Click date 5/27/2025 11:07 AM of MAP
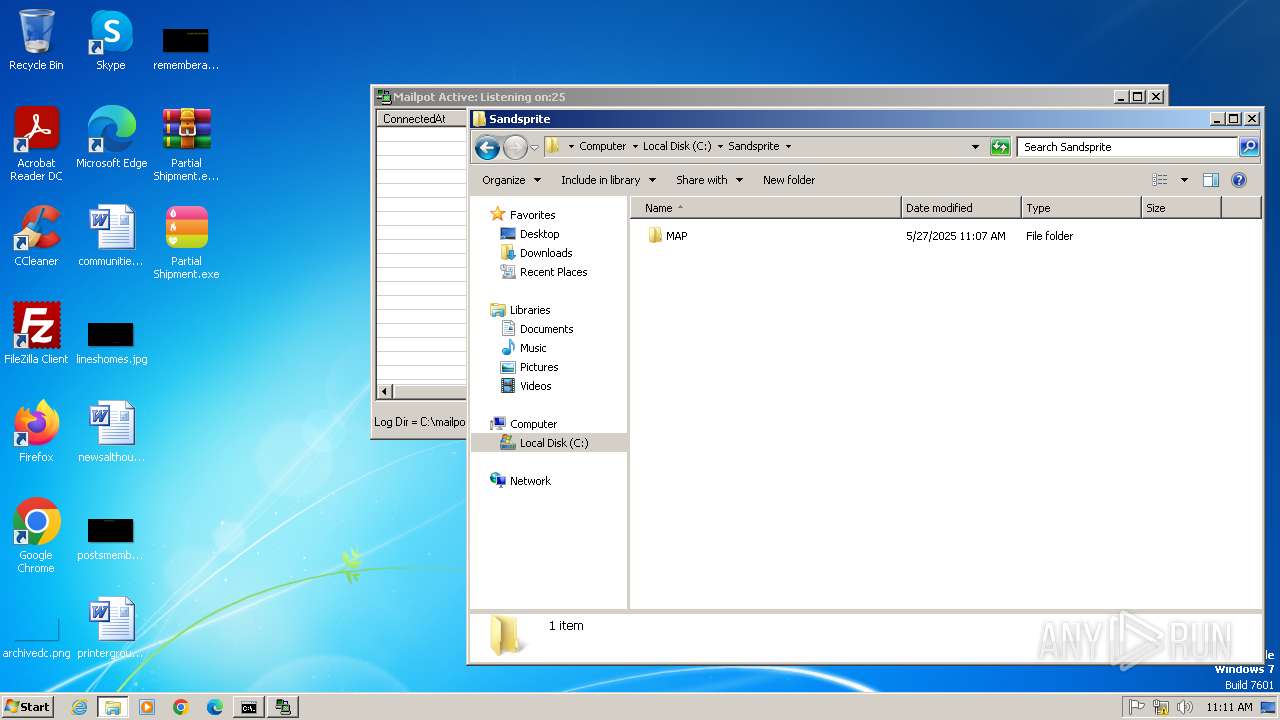1280x720 pixels. point(956,236)
